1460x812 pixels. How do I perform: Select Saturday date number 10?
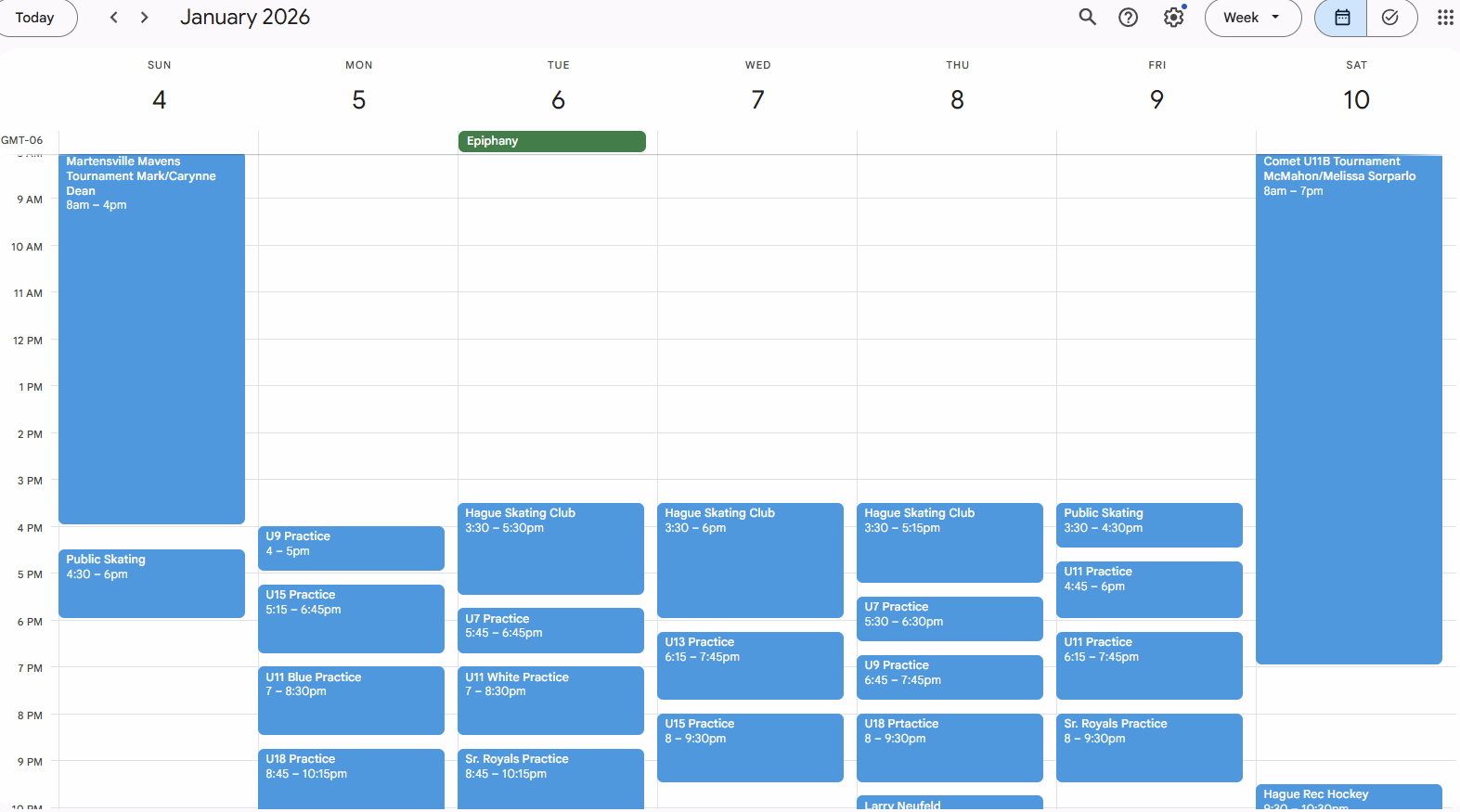pyautogui.click(x=1356, y=99)
